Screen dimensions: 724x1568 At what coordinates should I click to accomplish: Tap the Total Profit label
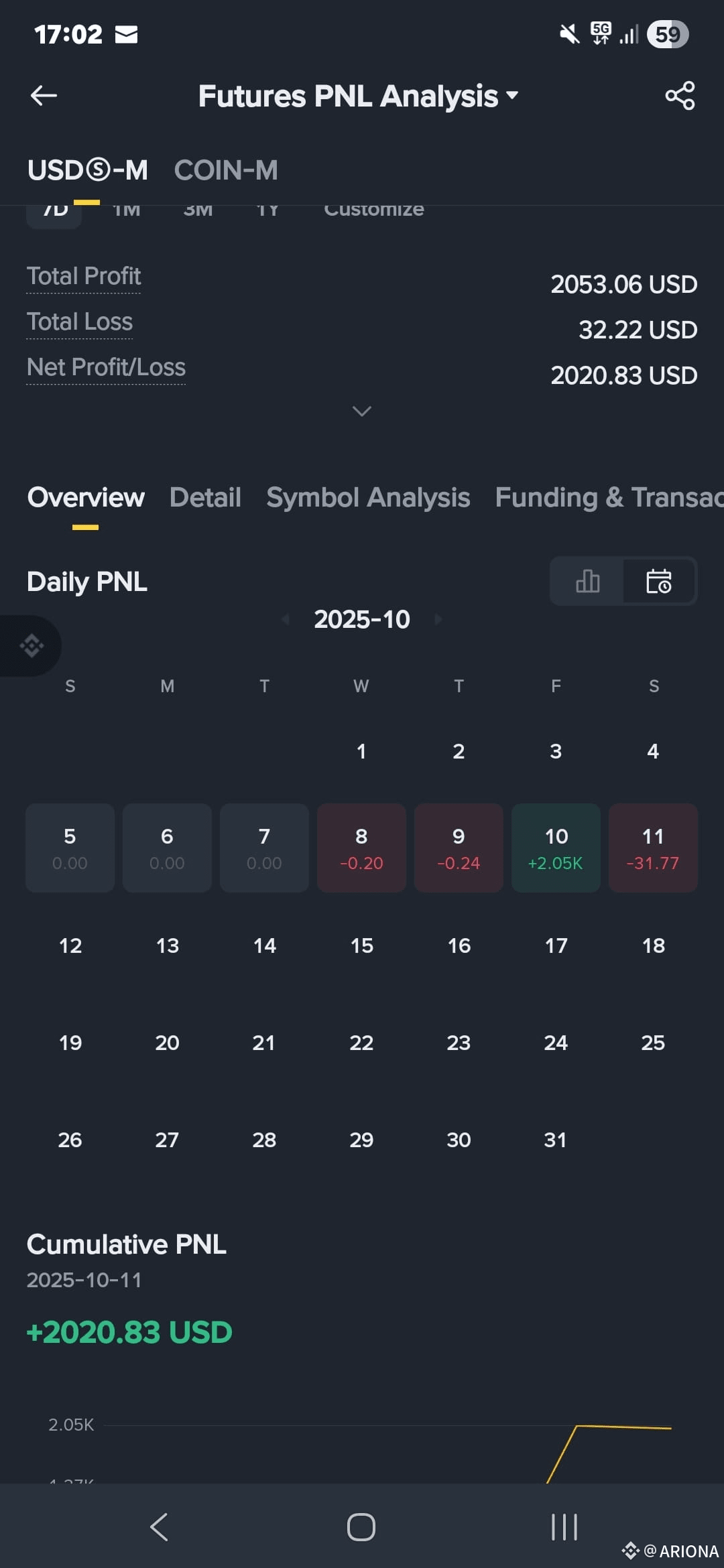[x=84, y=276]
